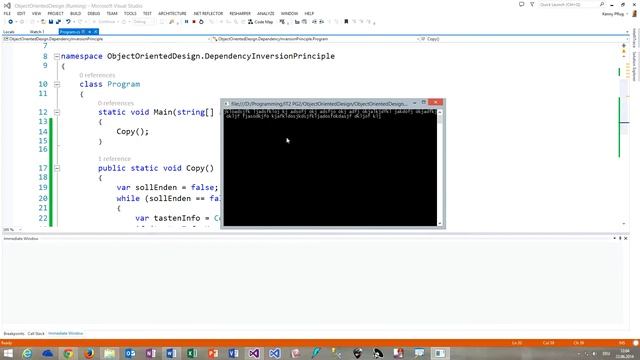Image resolution: width=640 pixels, height=360 pixels.
Task: Click the notifications filter flag icon
Action: click(x=532, y=4)
